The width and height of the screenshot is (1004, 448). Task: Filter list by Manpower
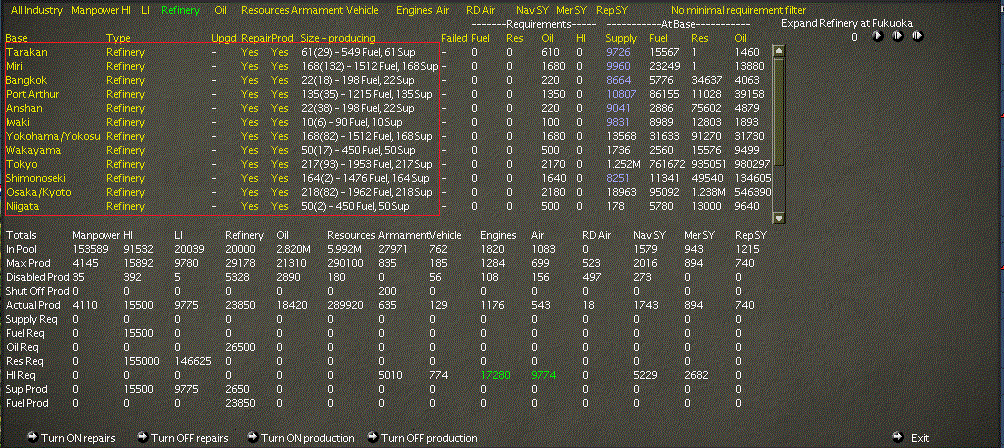coord(95,10)
